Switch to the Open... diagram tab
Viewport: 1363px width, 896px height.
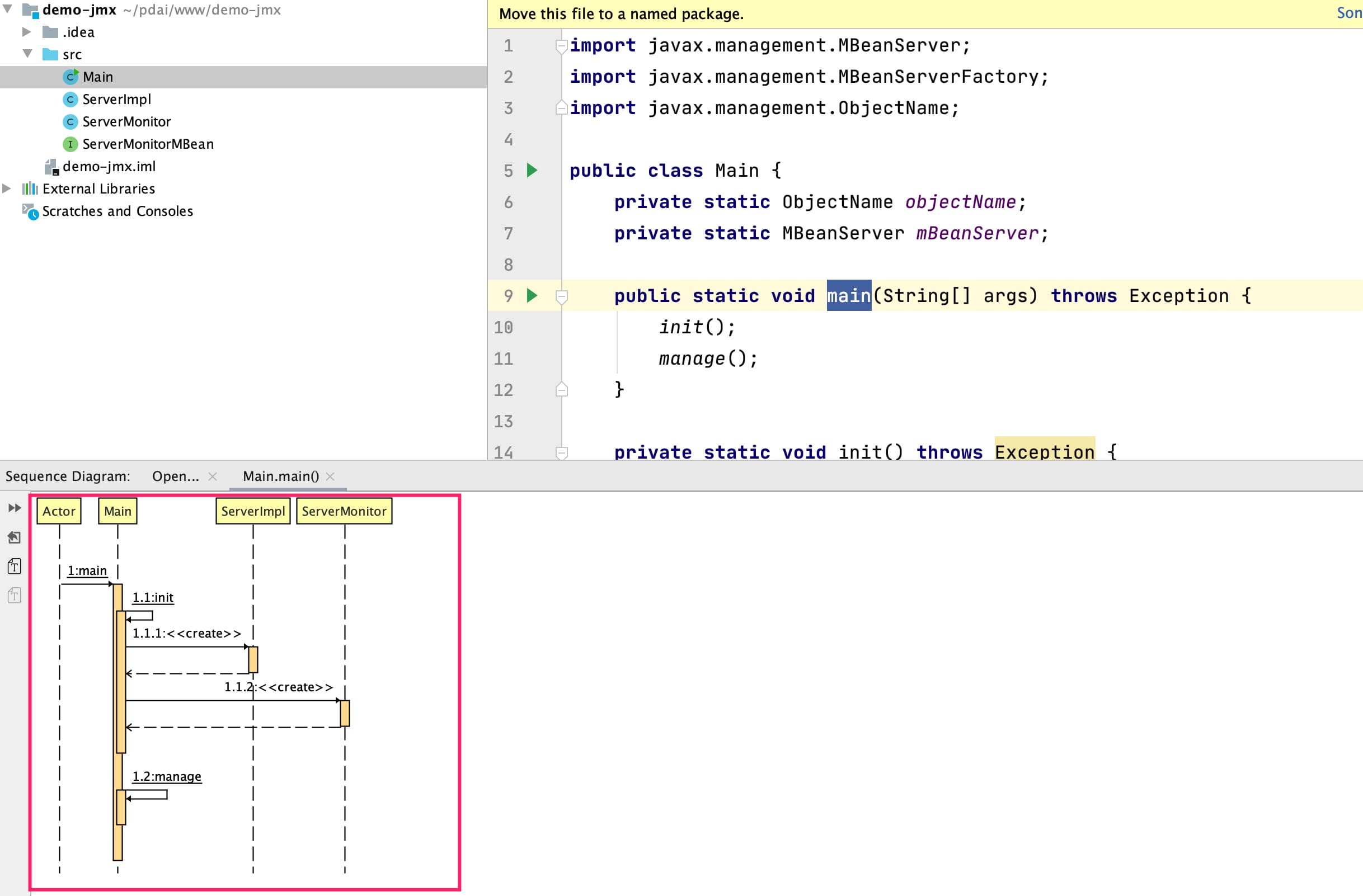[175, 477]
